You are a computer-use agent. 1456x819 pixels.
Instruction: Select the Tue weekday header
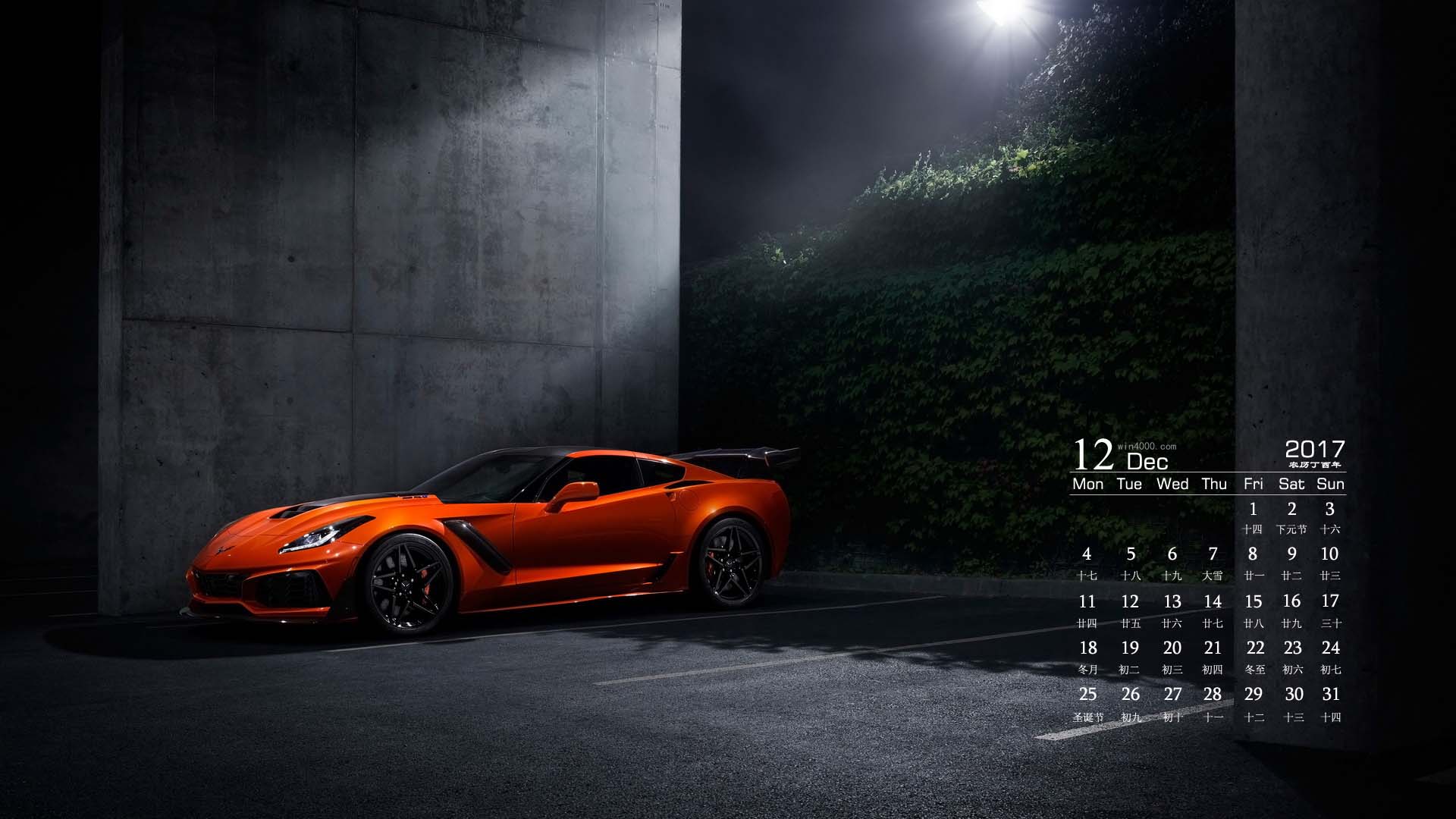coord(1129,484)
